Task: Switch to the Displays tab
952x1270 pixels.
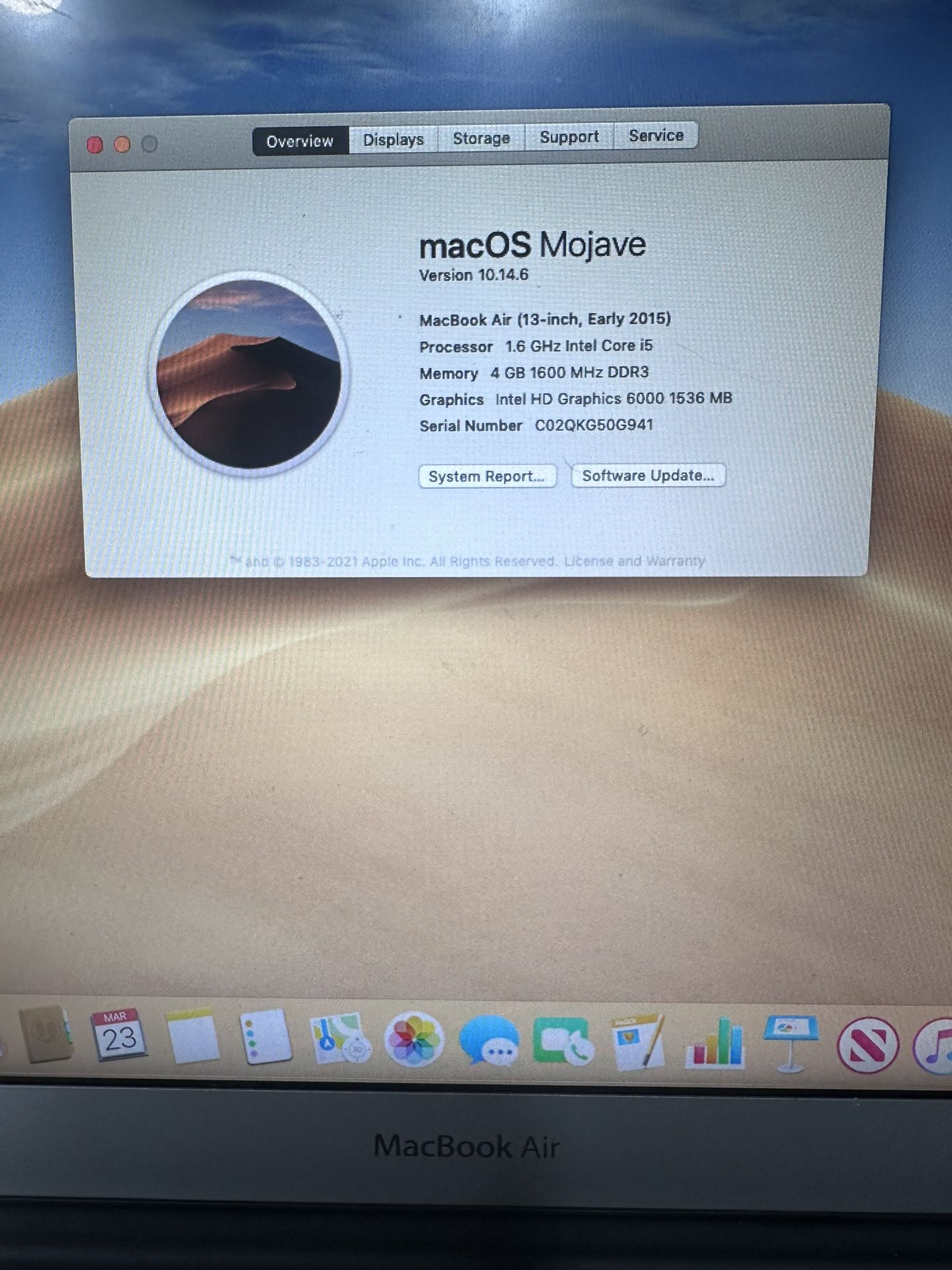Action: click(x=393, y=140)
